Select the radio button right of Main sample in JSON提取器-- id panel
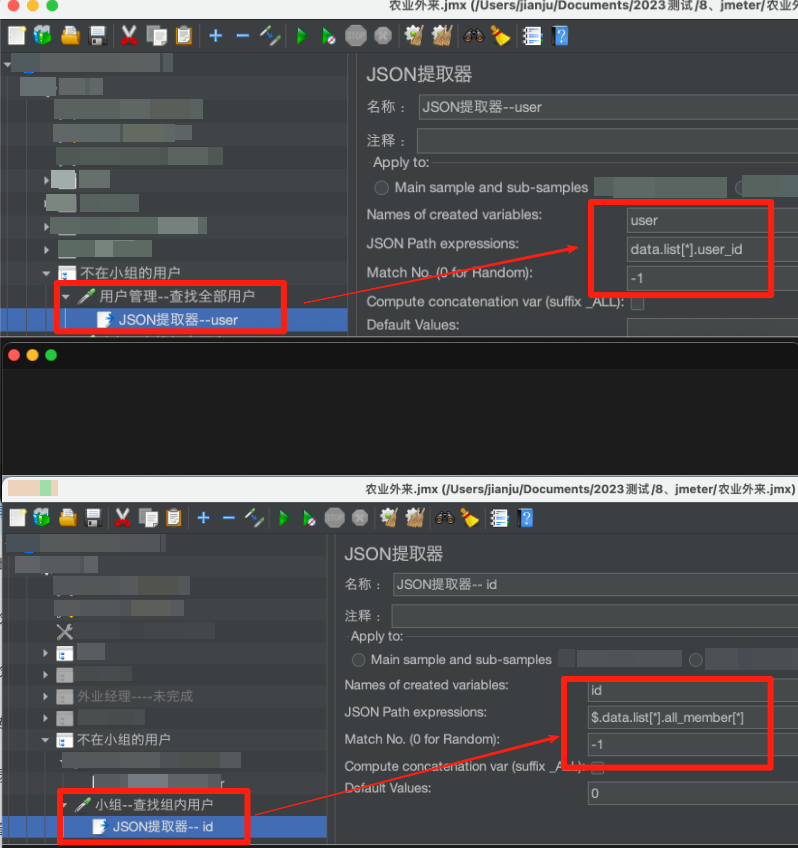 [696, 660]
